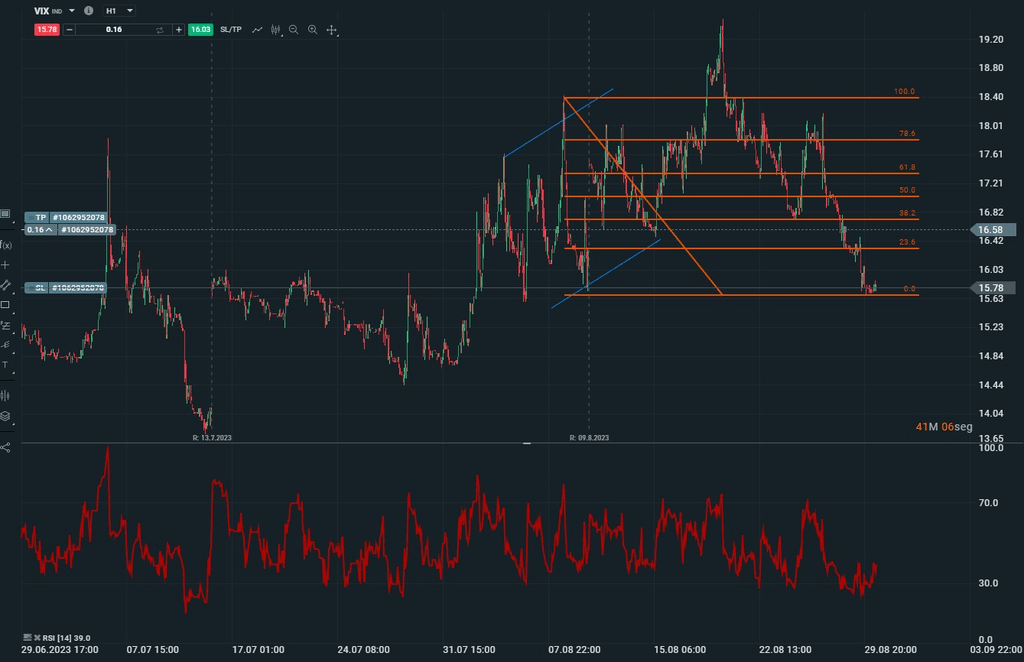
Task: Open the layers tool in sidebar
Action: click(x=6, y=416)
